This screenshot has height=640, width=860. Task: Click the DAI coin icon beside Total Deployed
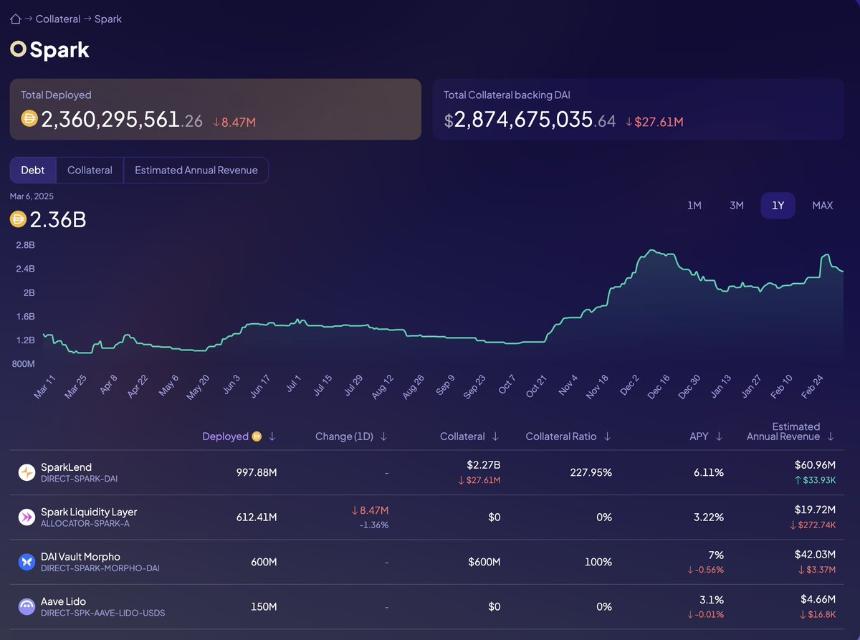[29, 118]
